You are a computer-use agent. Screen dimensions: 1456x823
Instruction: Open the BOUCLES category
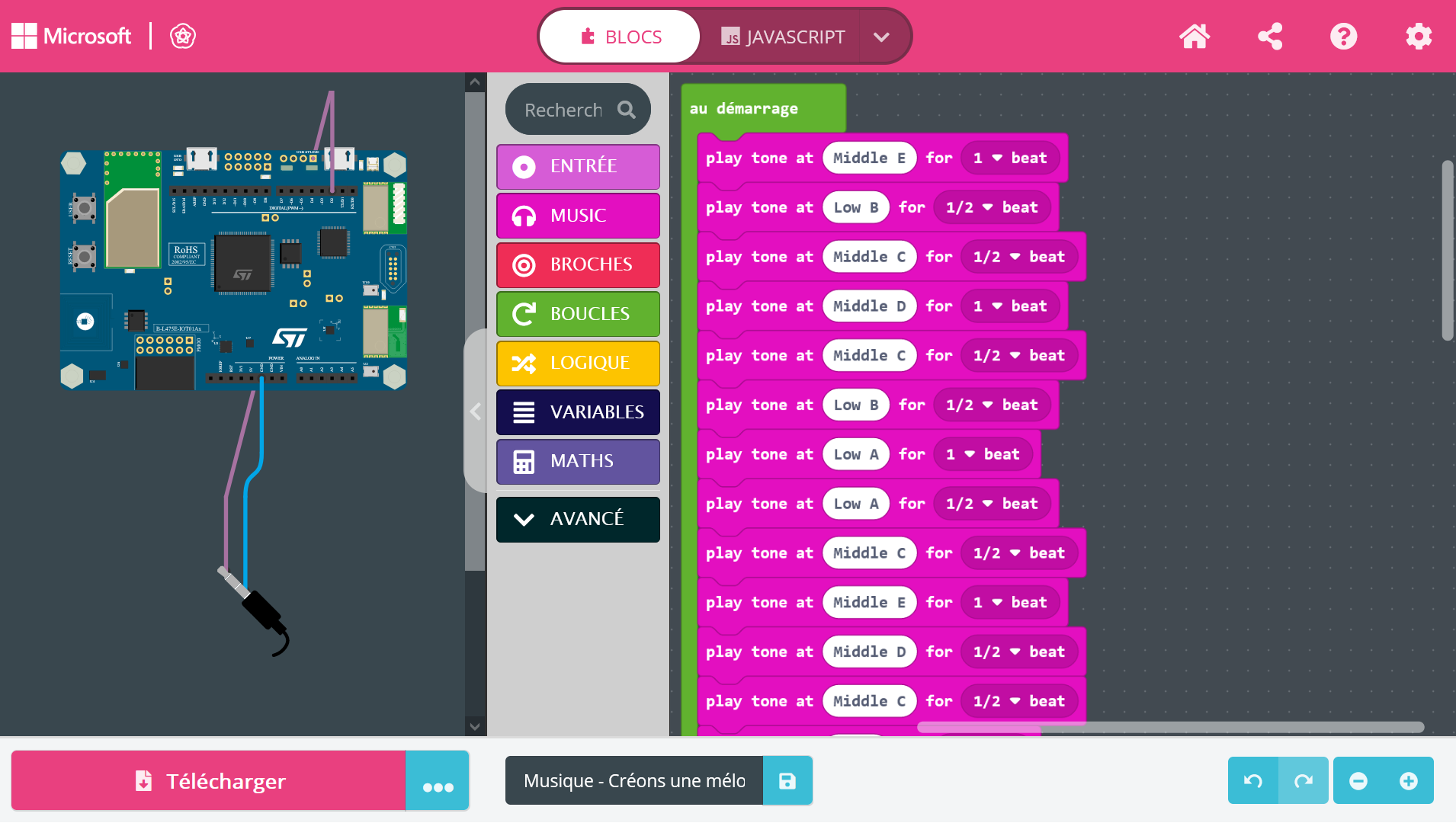coord(577,314)
